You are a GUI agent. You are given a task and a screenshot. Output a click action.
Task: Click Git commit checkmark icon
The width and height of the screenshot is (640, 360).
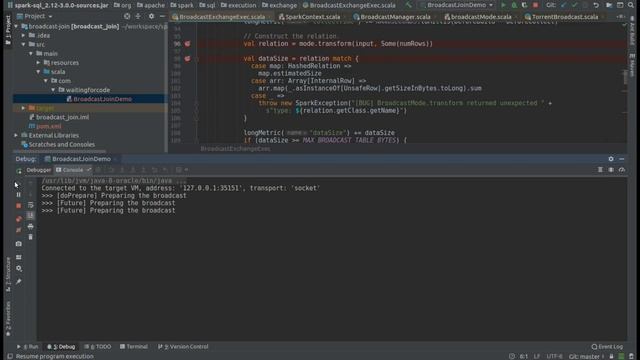pos(574,5)
